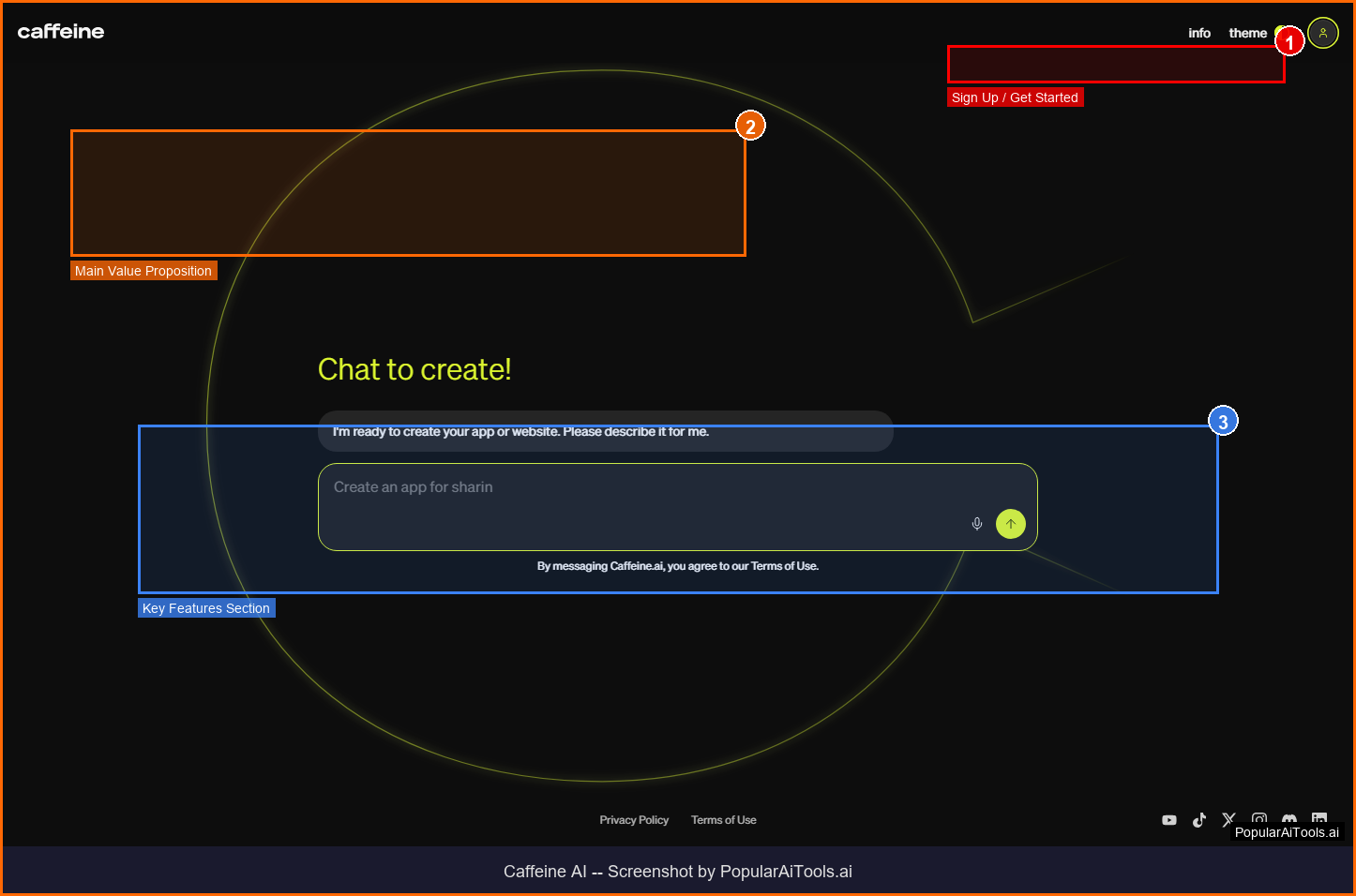Click the caffeine logo

(x=61, y=32)
